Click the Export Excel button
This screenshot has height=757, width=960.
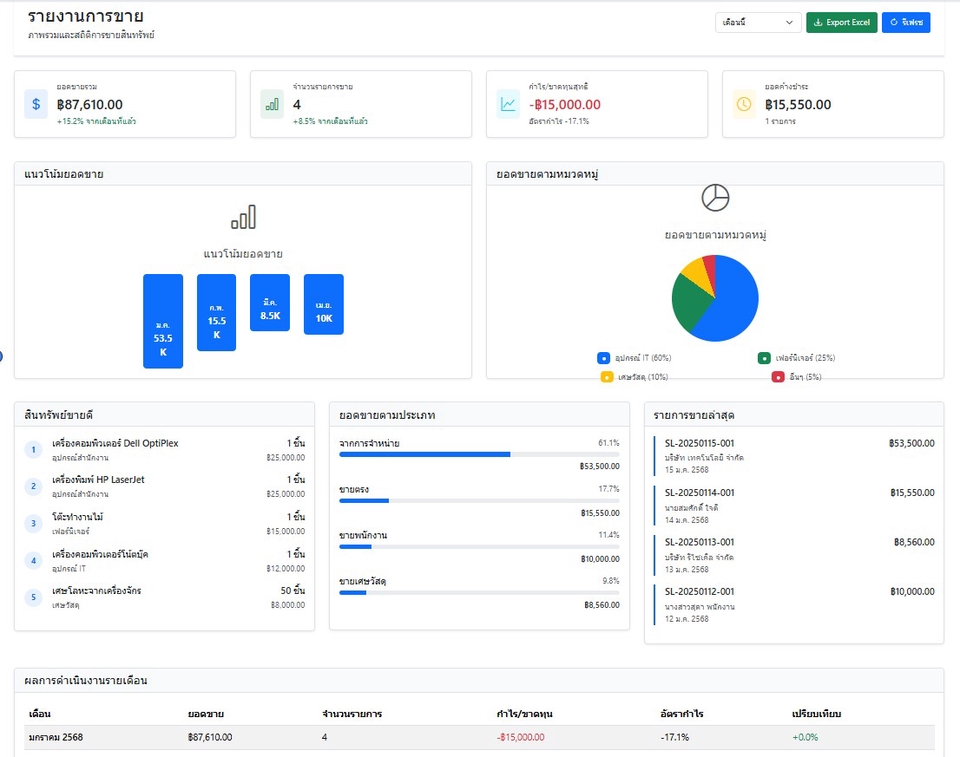(x=840, y=22)
